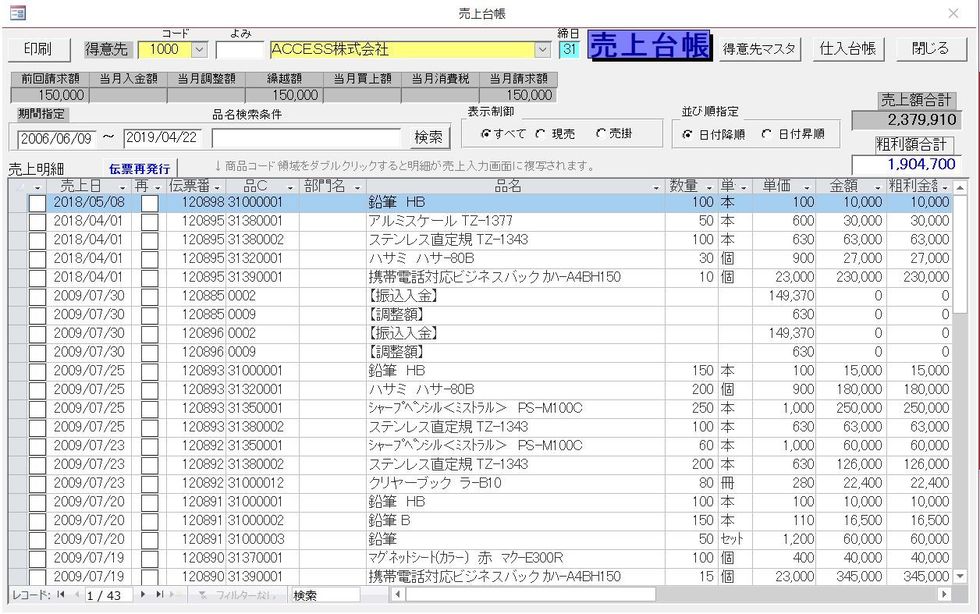Select the 現売 display radio button

tap(541, 133)
